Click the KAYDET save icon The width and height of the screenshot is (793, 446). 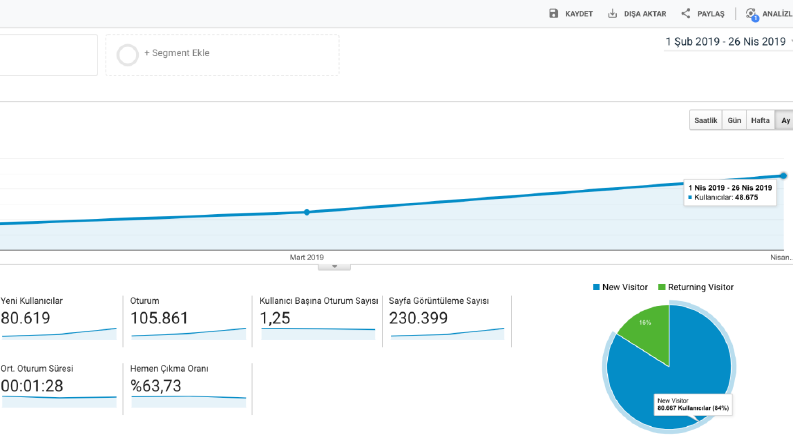[554, 14]
